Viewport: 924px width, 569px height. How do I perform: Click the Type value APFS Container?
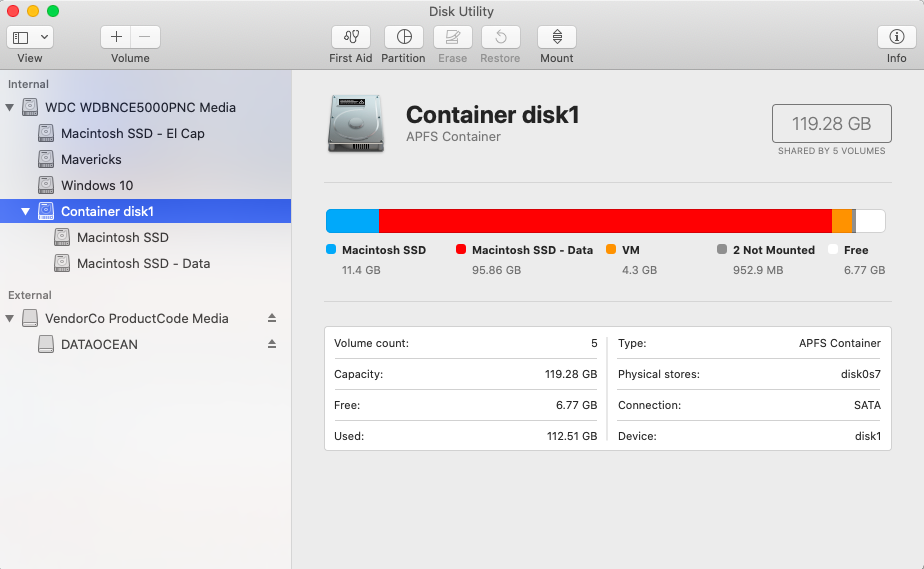(840, 343)
